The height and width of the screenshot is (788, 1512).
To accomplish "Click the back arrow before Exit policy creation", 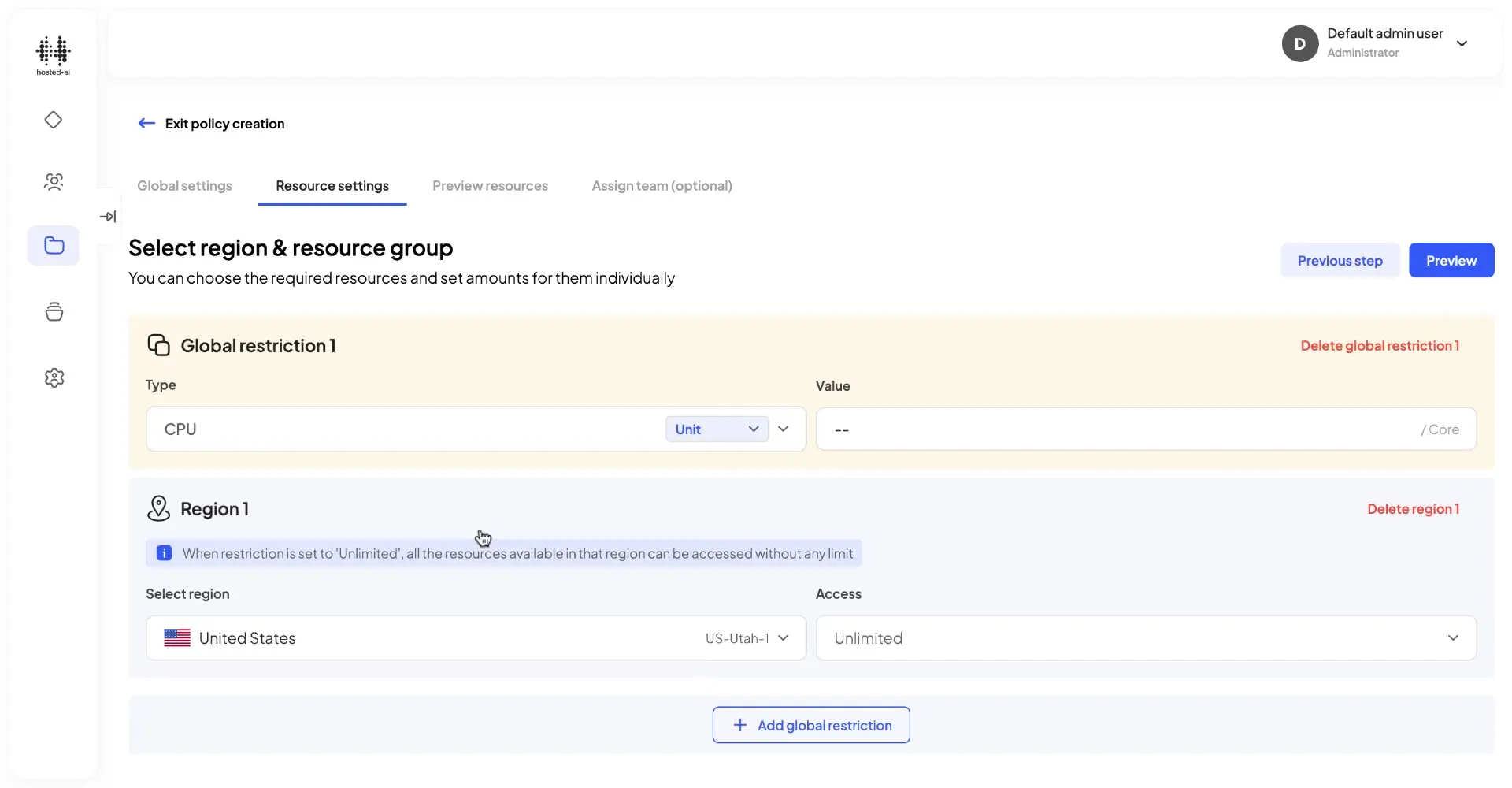I will (x=146, y=123).
